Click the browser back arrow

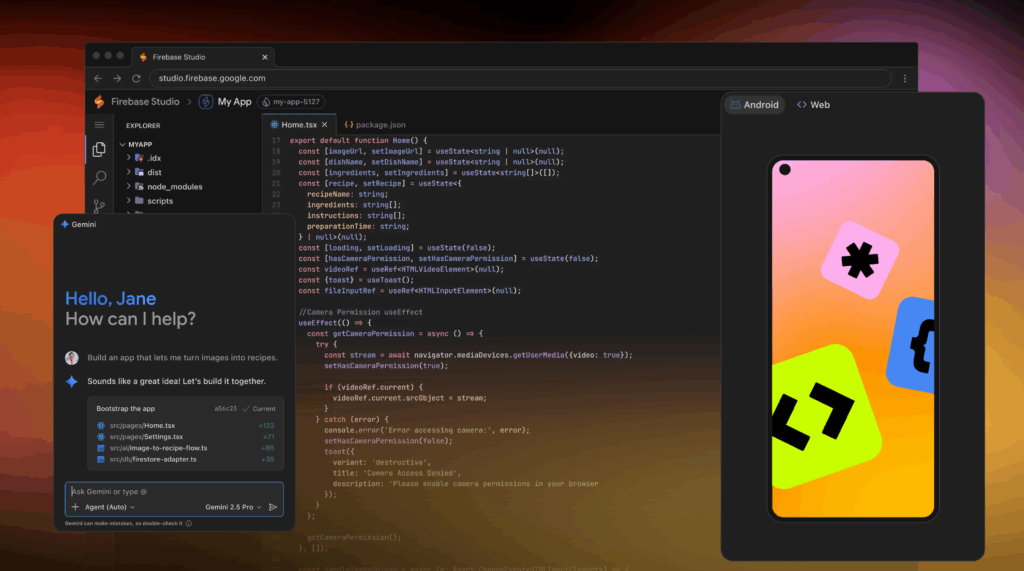click(x=98, y=78)
